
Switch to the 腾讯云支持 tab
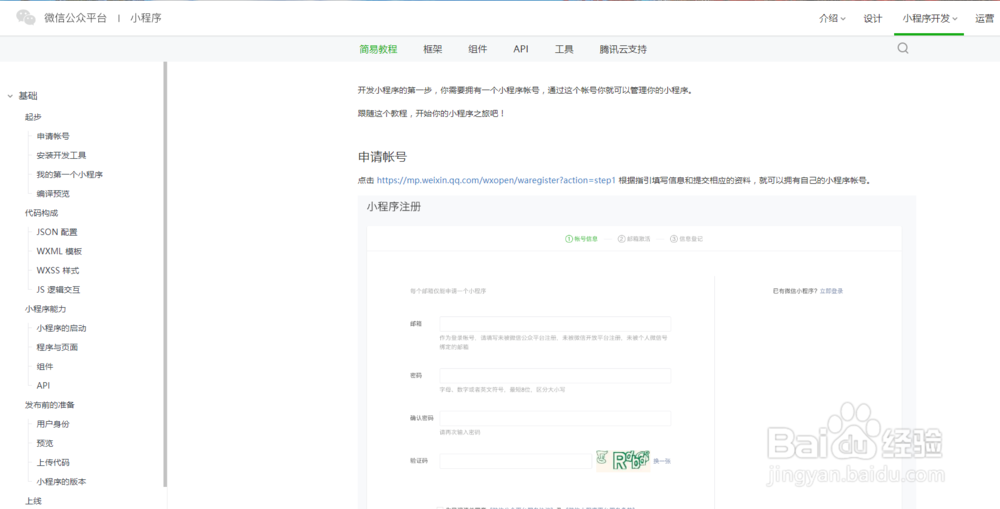point(623,49)
